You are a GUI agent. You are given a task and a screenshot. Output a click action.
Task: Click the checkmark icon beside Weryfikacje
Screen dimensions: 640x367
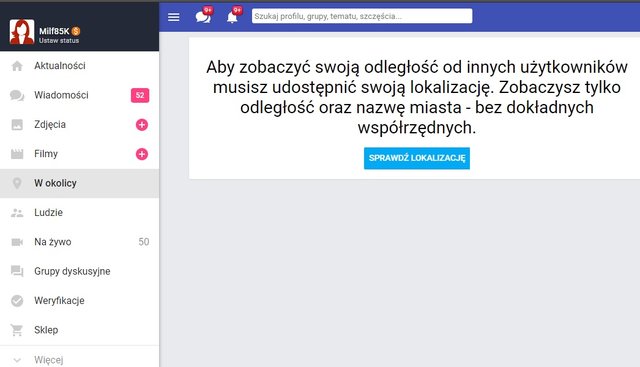click(17, 301)
